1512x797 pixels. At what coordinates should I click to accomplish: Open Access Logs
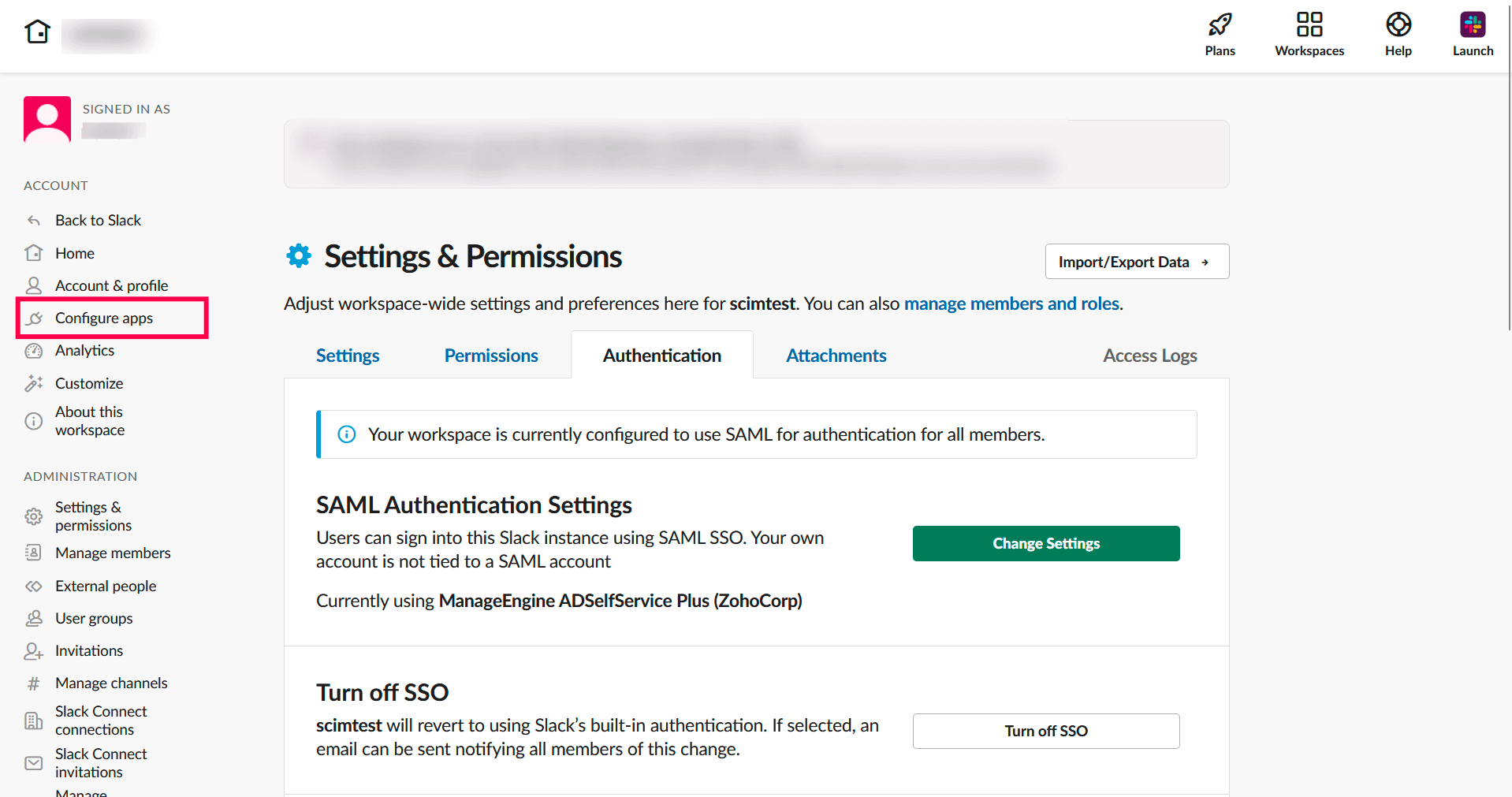(x=1149, y=356)
